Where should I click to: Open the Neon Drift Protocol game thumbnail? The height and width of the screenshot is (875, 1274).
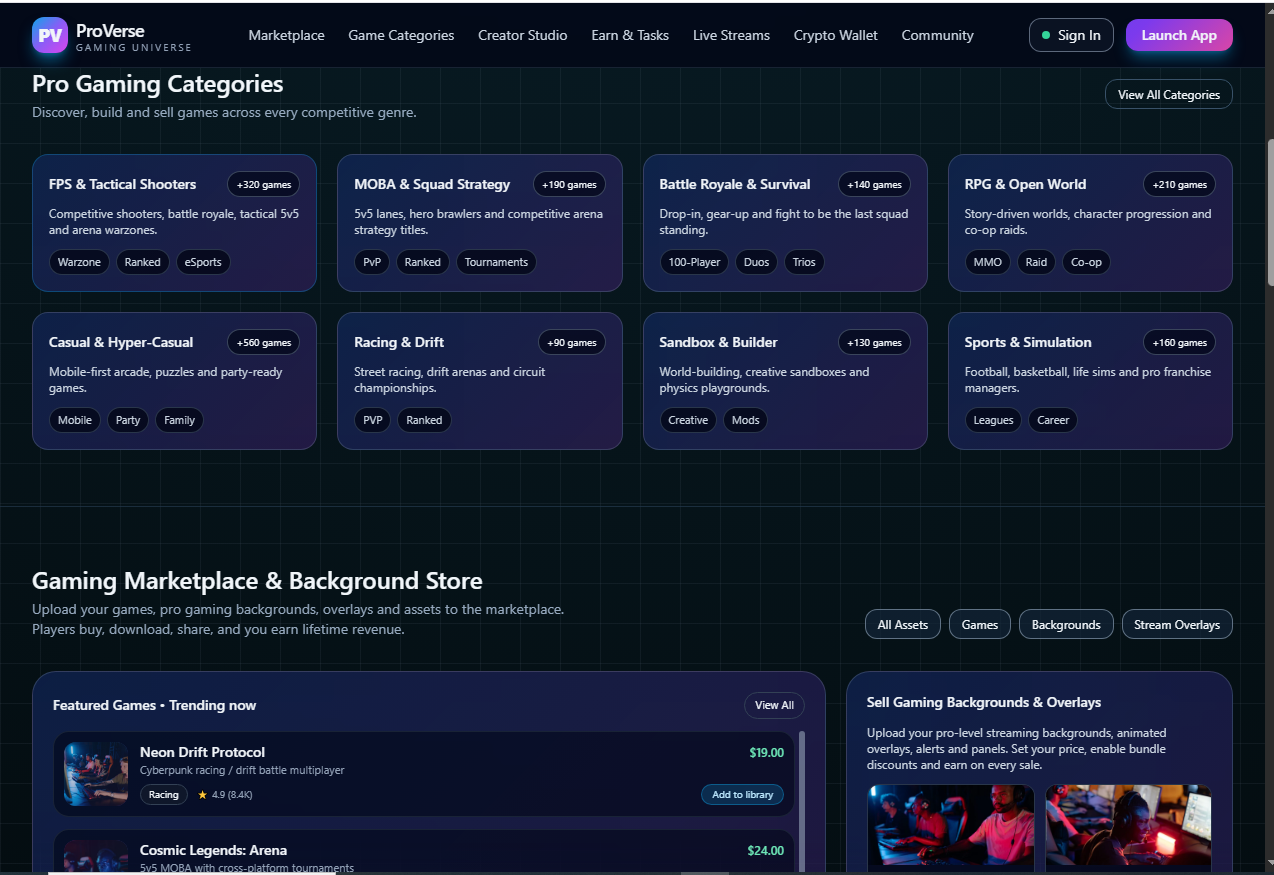point(96,774)
